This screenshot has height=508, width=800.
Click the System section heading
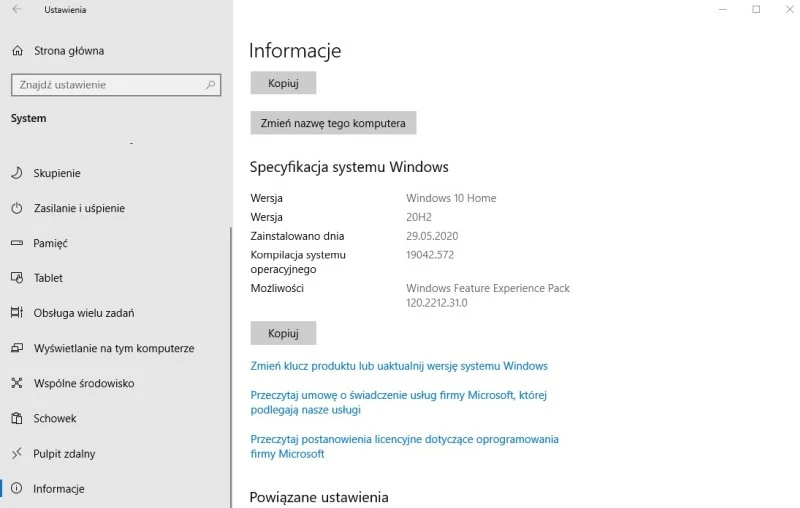point(29,118)
